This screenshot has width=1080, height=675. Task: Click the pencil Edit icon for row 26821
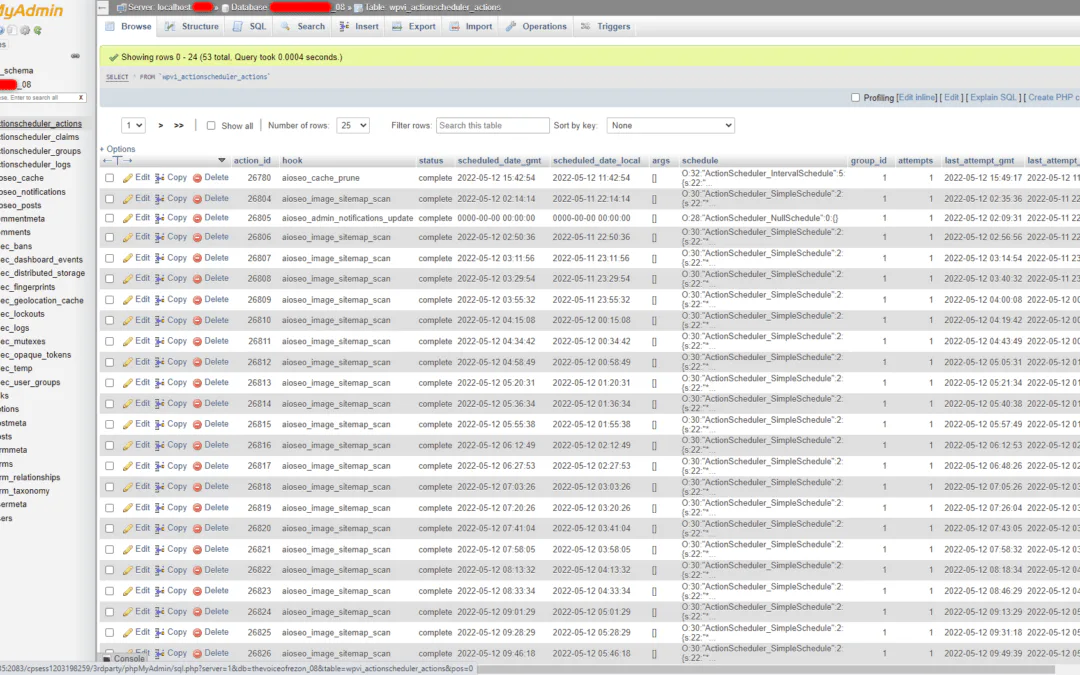127,550
